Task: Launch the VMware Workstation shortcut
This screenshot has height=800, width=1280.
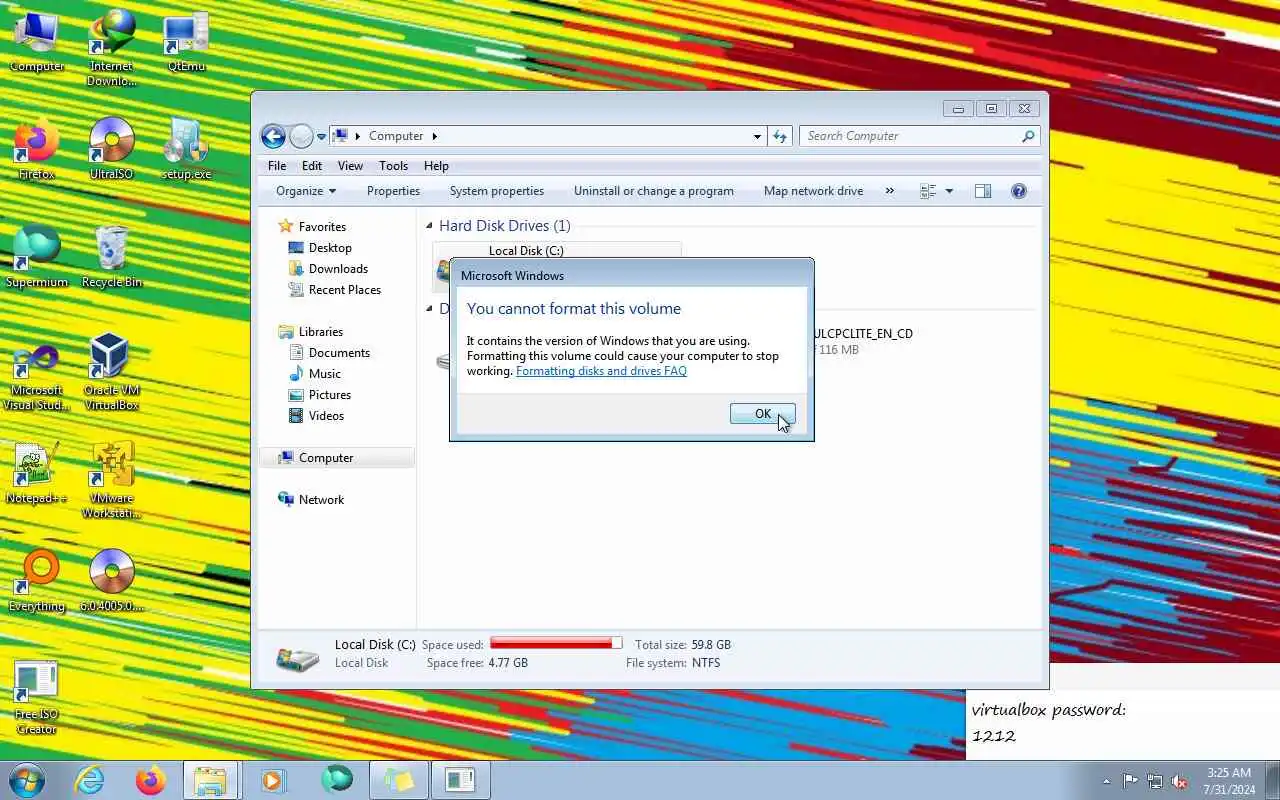Action: click(x=111, y=480)
